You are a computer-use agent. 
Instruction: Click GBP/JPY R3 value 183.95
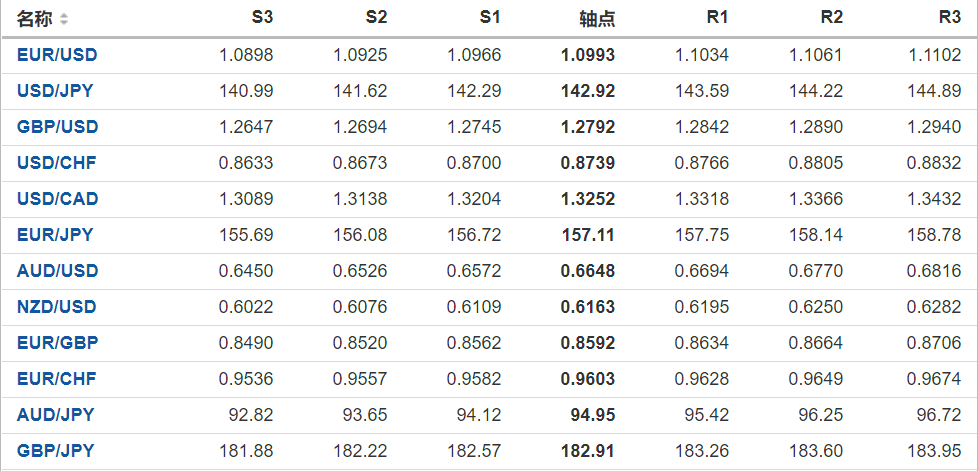(936, 451)
